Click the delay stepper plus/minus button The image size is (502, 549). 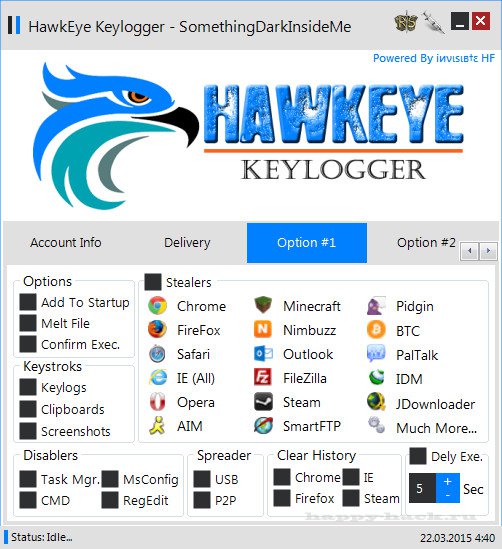point(448,488)
